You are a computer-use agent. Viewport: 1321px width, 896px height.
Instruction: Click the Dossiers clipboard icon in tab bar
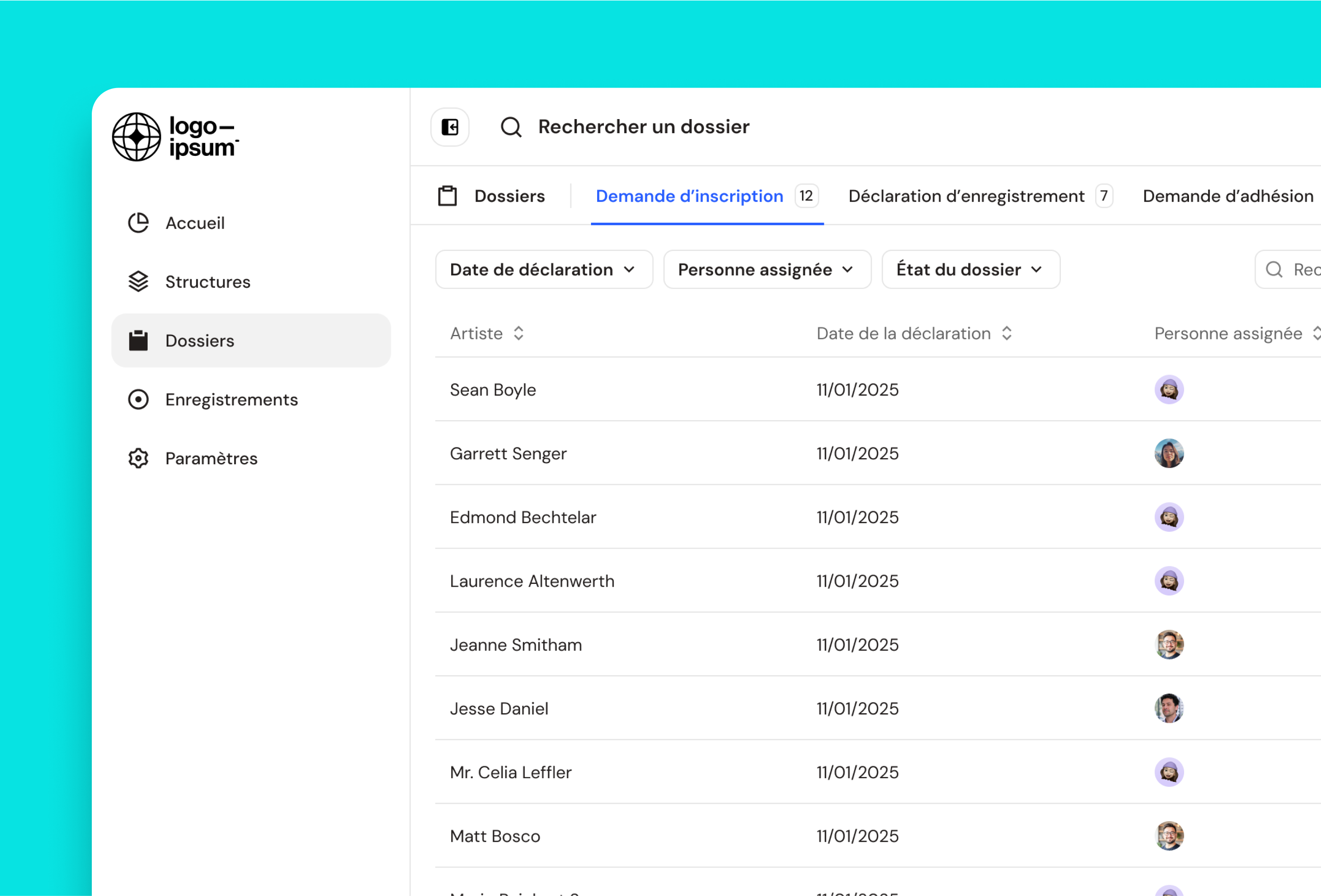click(448, 196)
